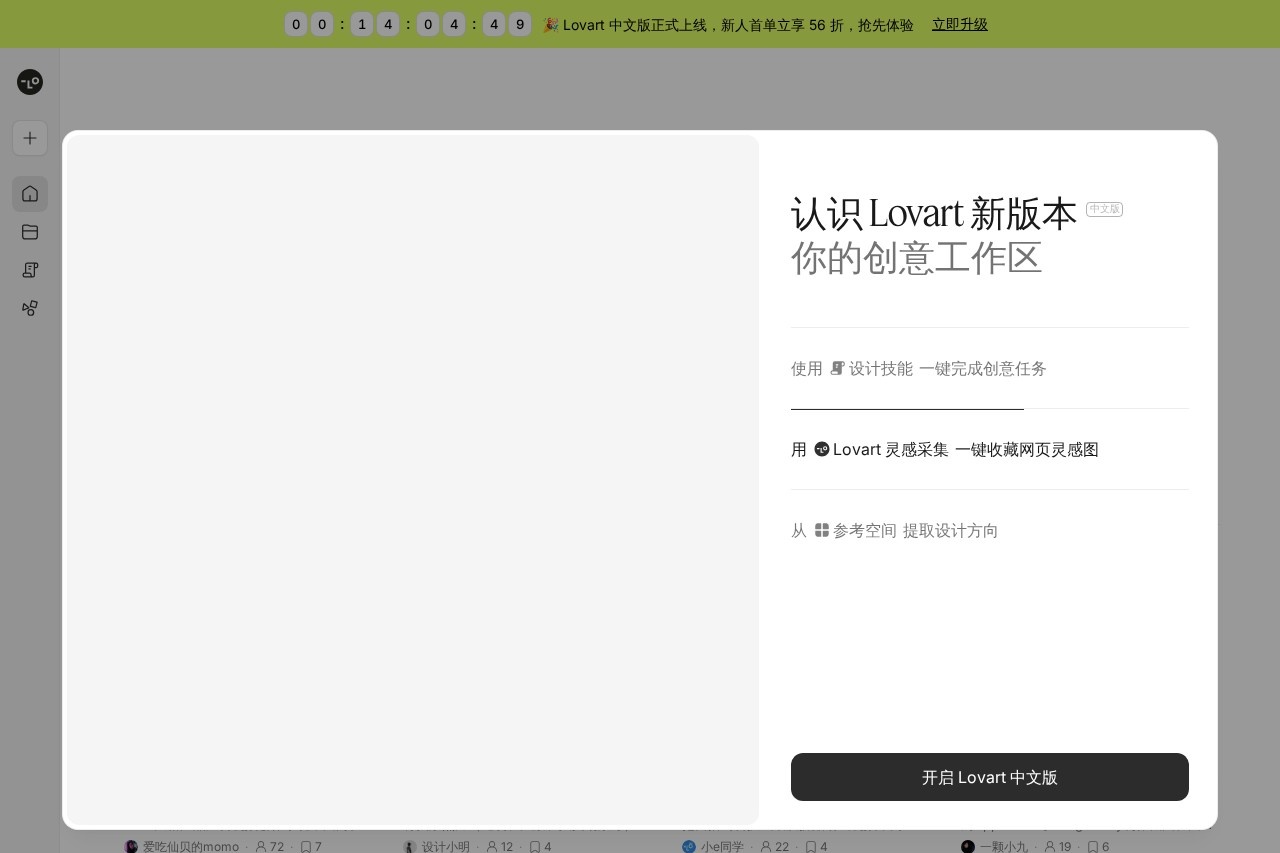1280x853 pixels.
Task: Click the banner text about Lovart 中文版正式上线
Action: click(x=738, y=25)
